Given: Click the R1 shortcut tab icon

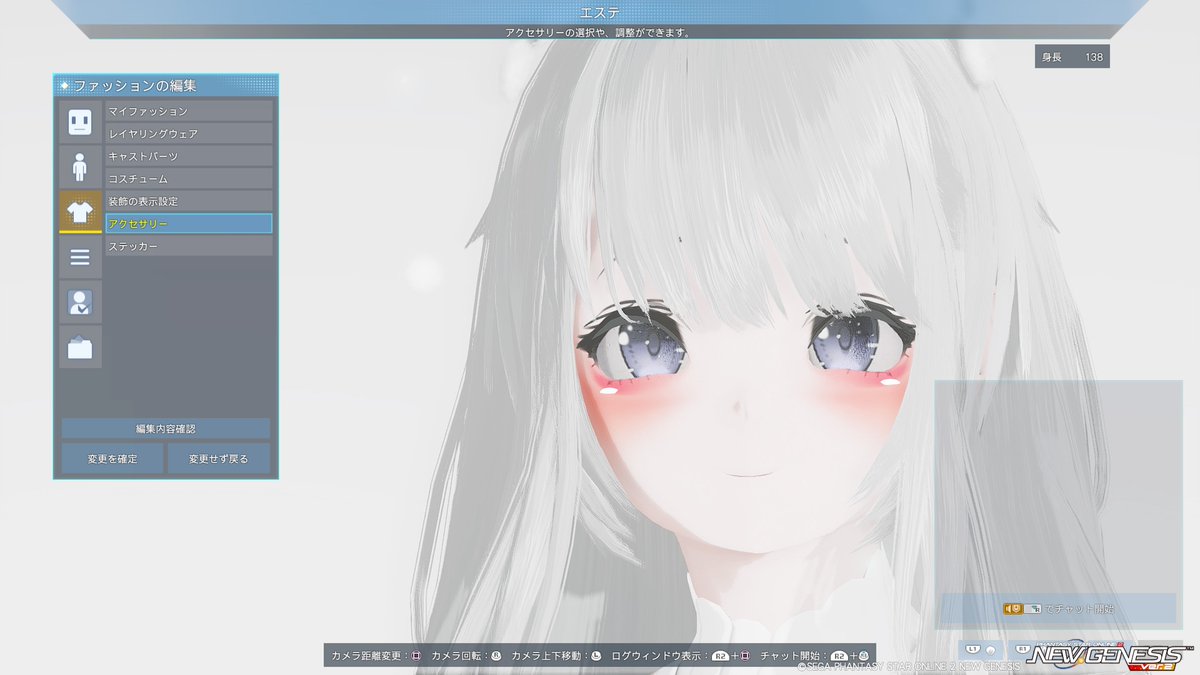Looking at the screenshot, I should tap(1022, 650).
